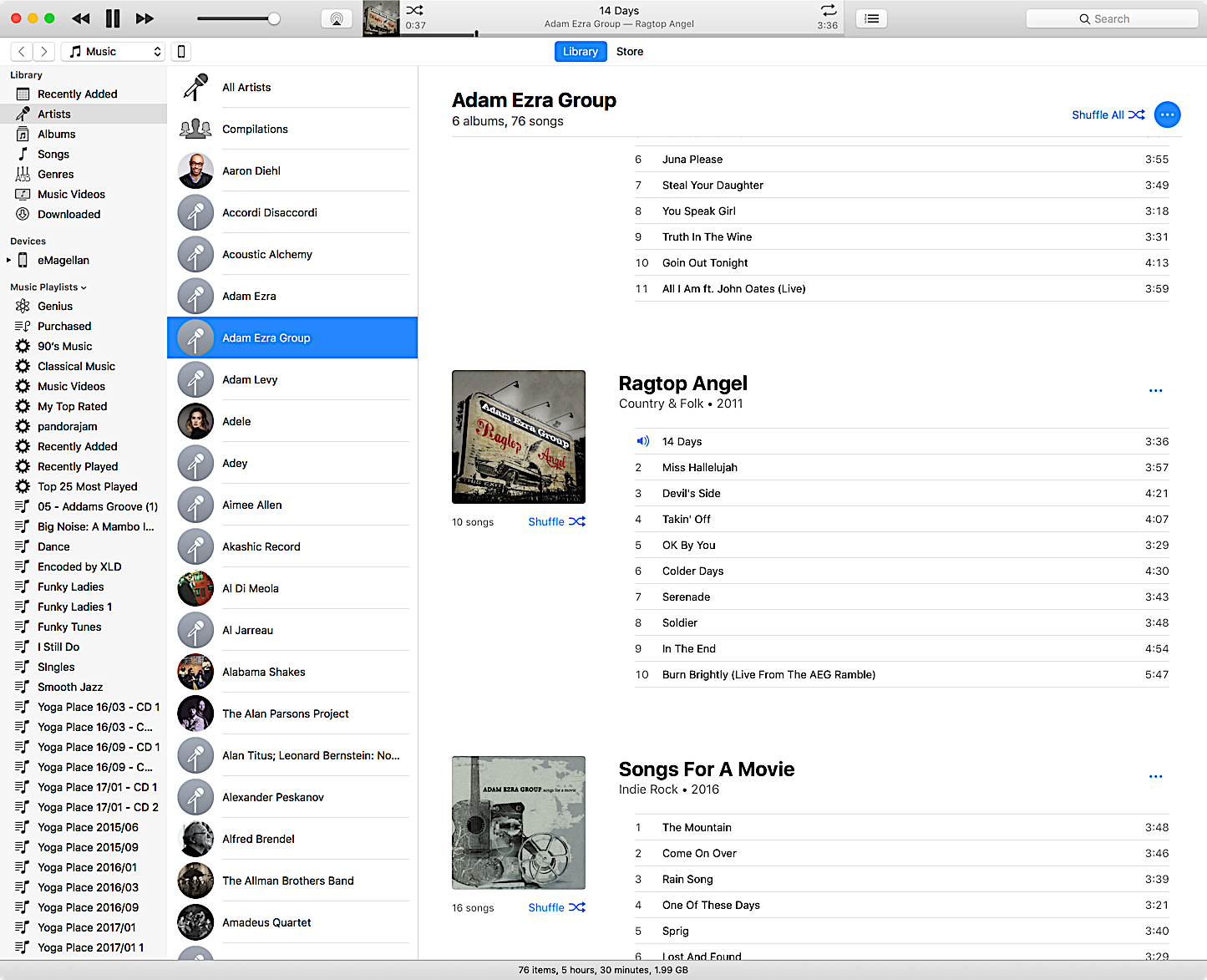Select the Aaron Diehl artist

tap(292, 170)
